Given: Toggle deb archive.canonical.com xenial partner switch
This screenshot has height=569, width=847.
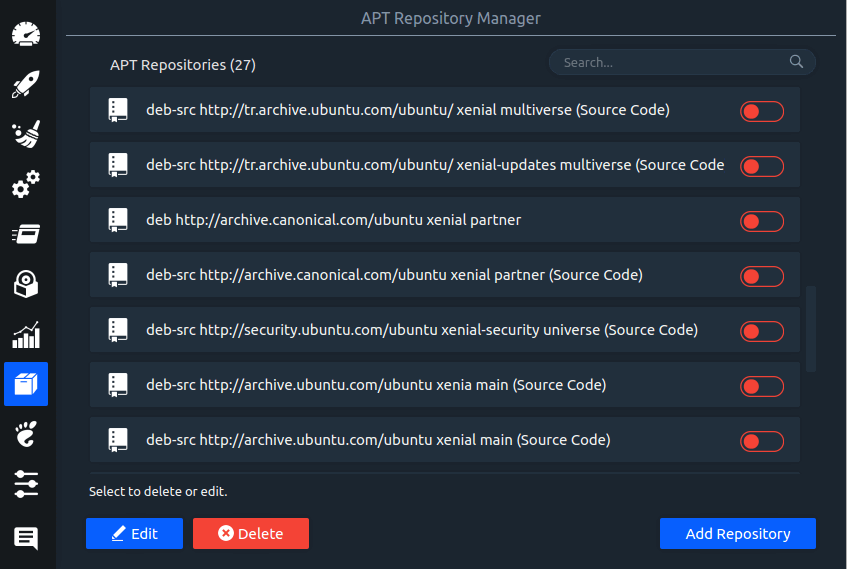Looking at the screenshot, I should pos(762,222).
